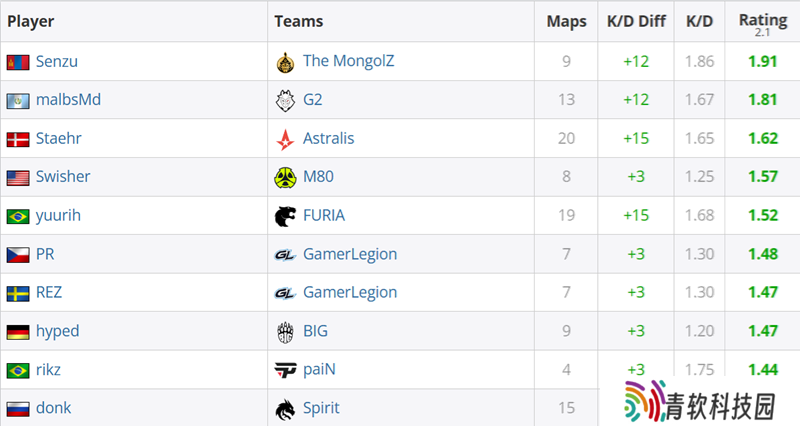Open donk's player profile link

pyautogui.click(x=54, y=408)
